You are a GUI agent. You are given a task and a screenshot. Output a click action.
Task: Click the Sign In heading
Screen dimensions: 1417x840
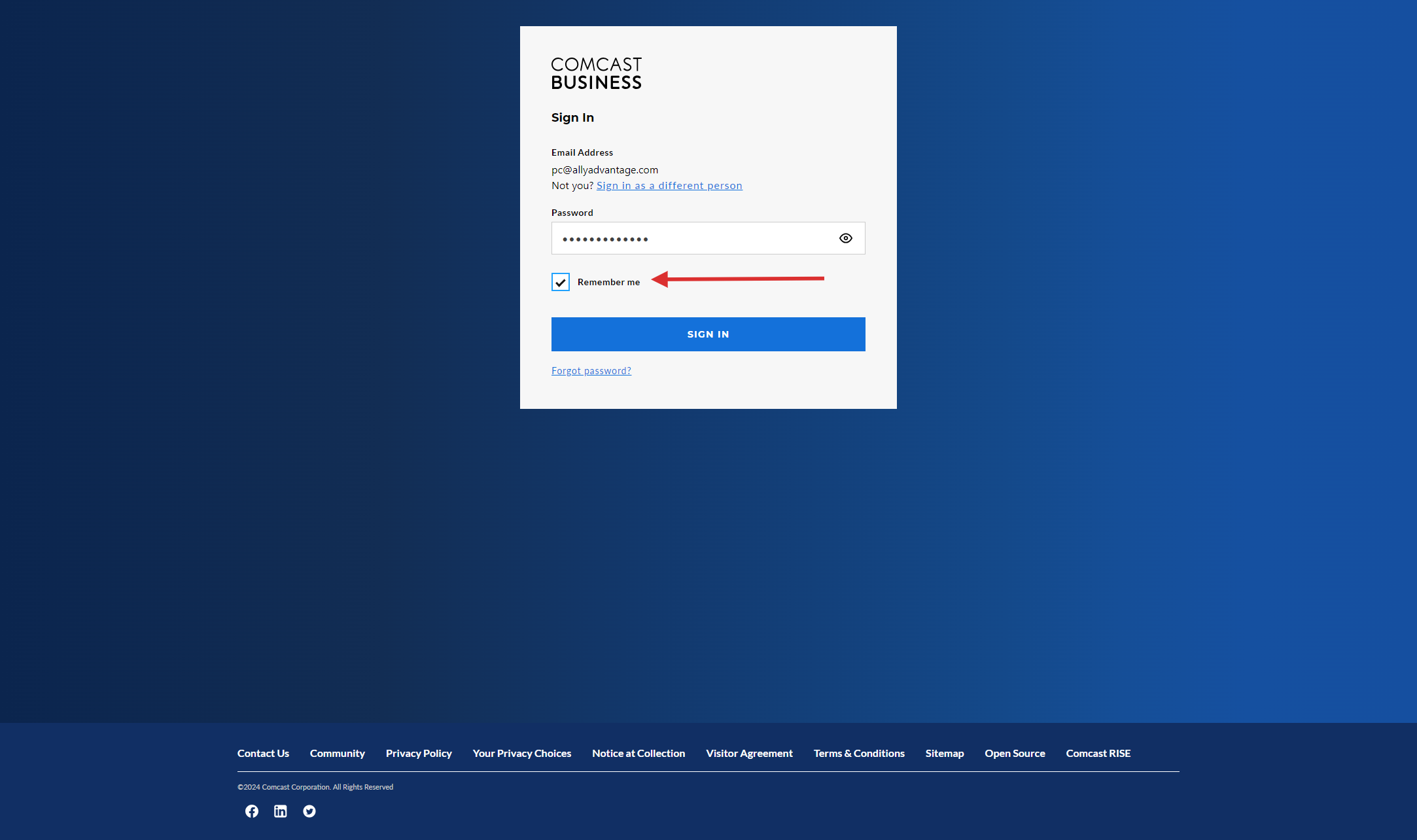pos(572,118)
